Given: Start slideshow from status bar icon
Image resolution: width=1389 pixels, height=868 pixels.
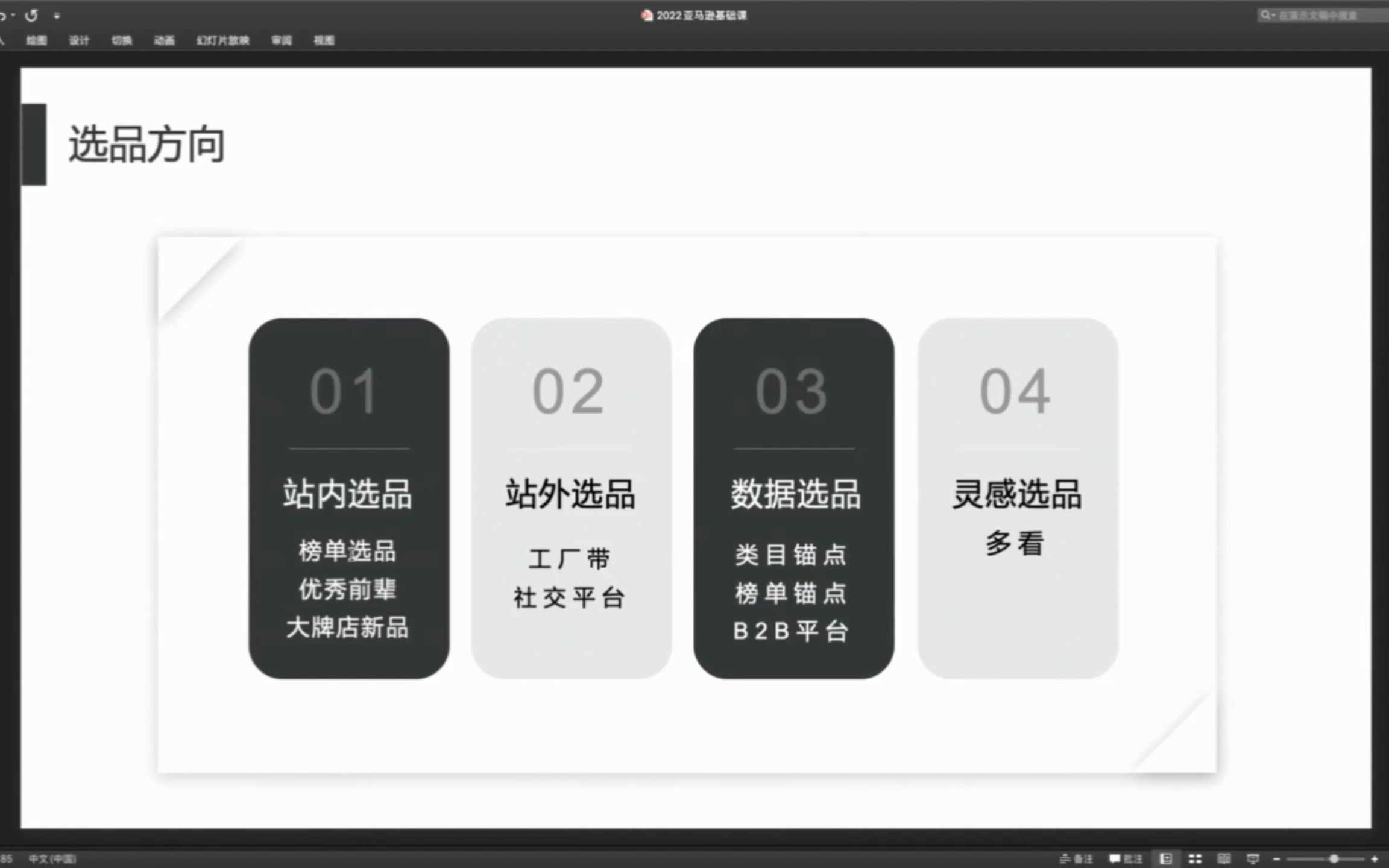Looking at the screenshot, I should 1253,858.
